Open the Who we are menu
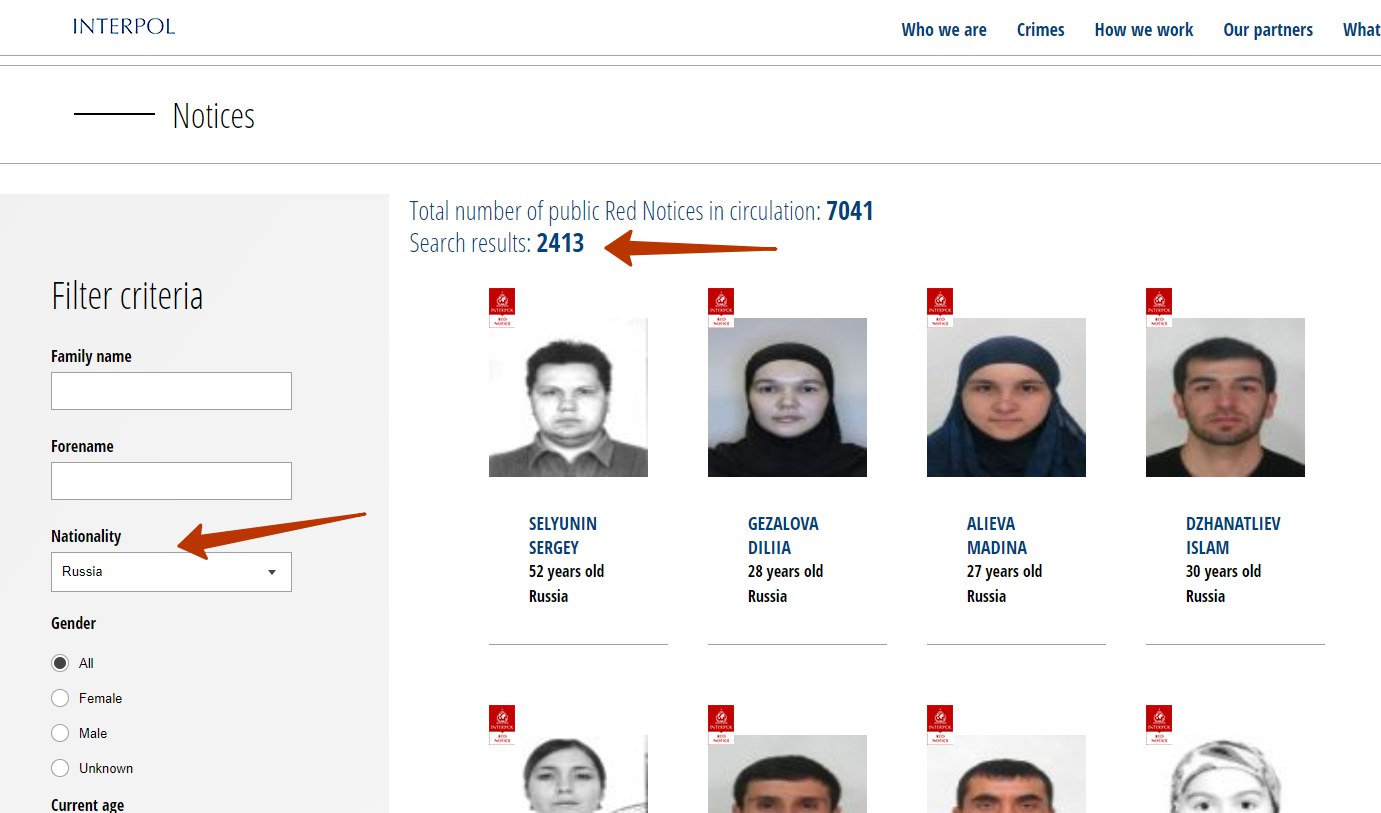1381x813 pixels. (944, 30)
